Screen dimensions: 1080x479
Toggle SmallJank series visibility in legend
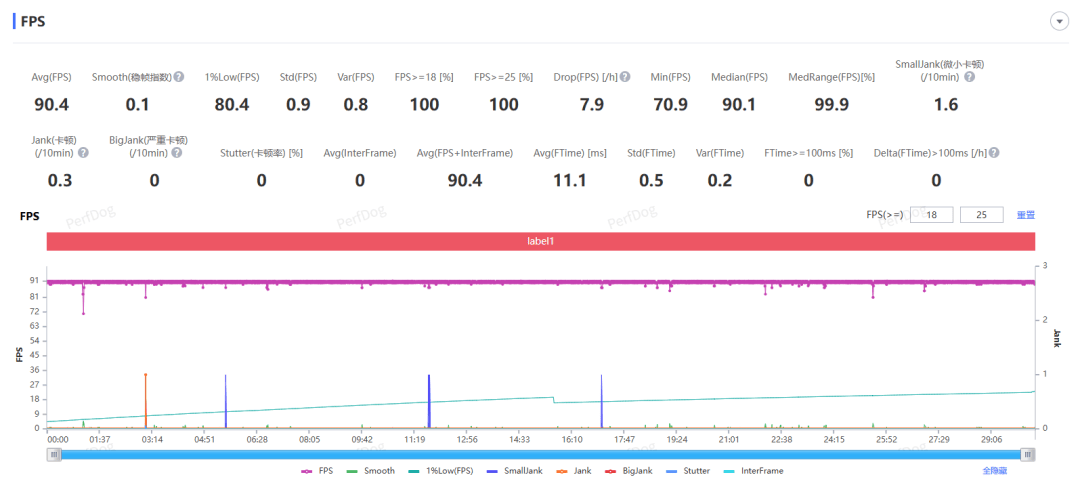tap(515, 470)
